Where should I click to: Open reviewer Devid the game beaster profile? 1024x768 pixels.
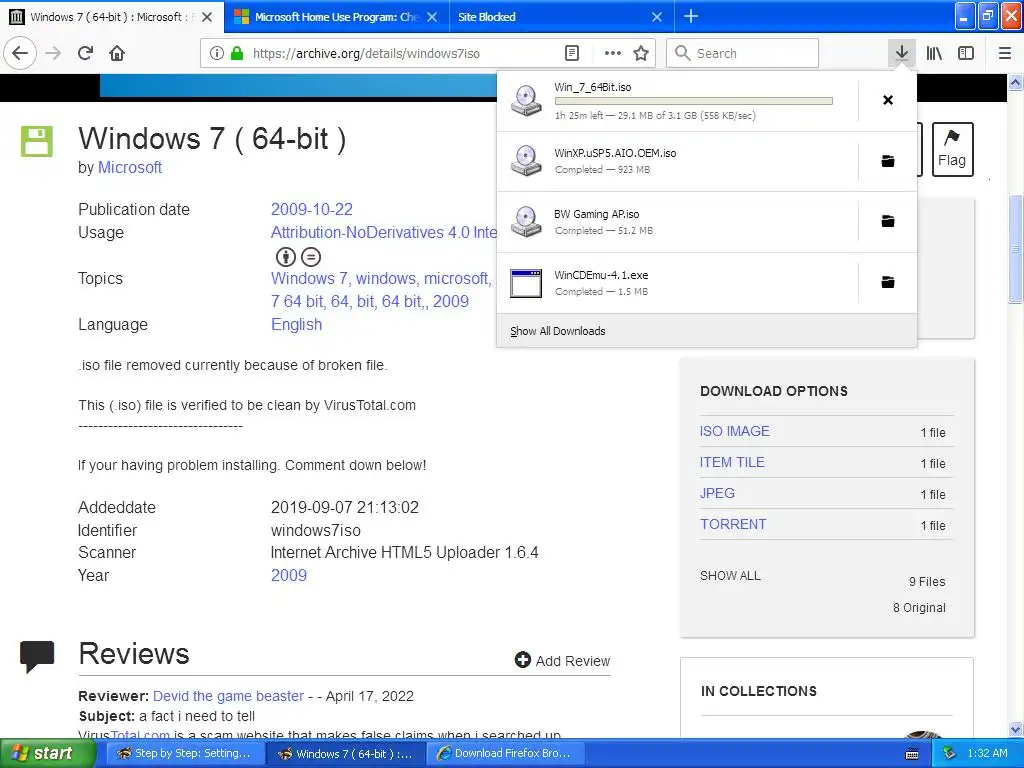(x=229, y=696)
